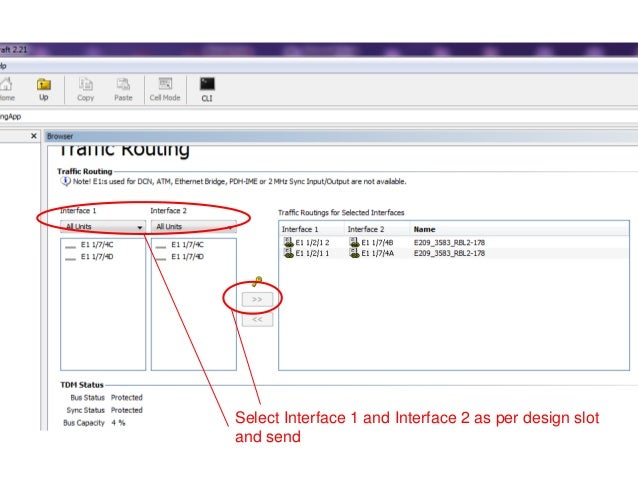The height and width of the screenshot is (479, 638).
Task: Select routing row E1 1/2/1 2
Action: 454,243
